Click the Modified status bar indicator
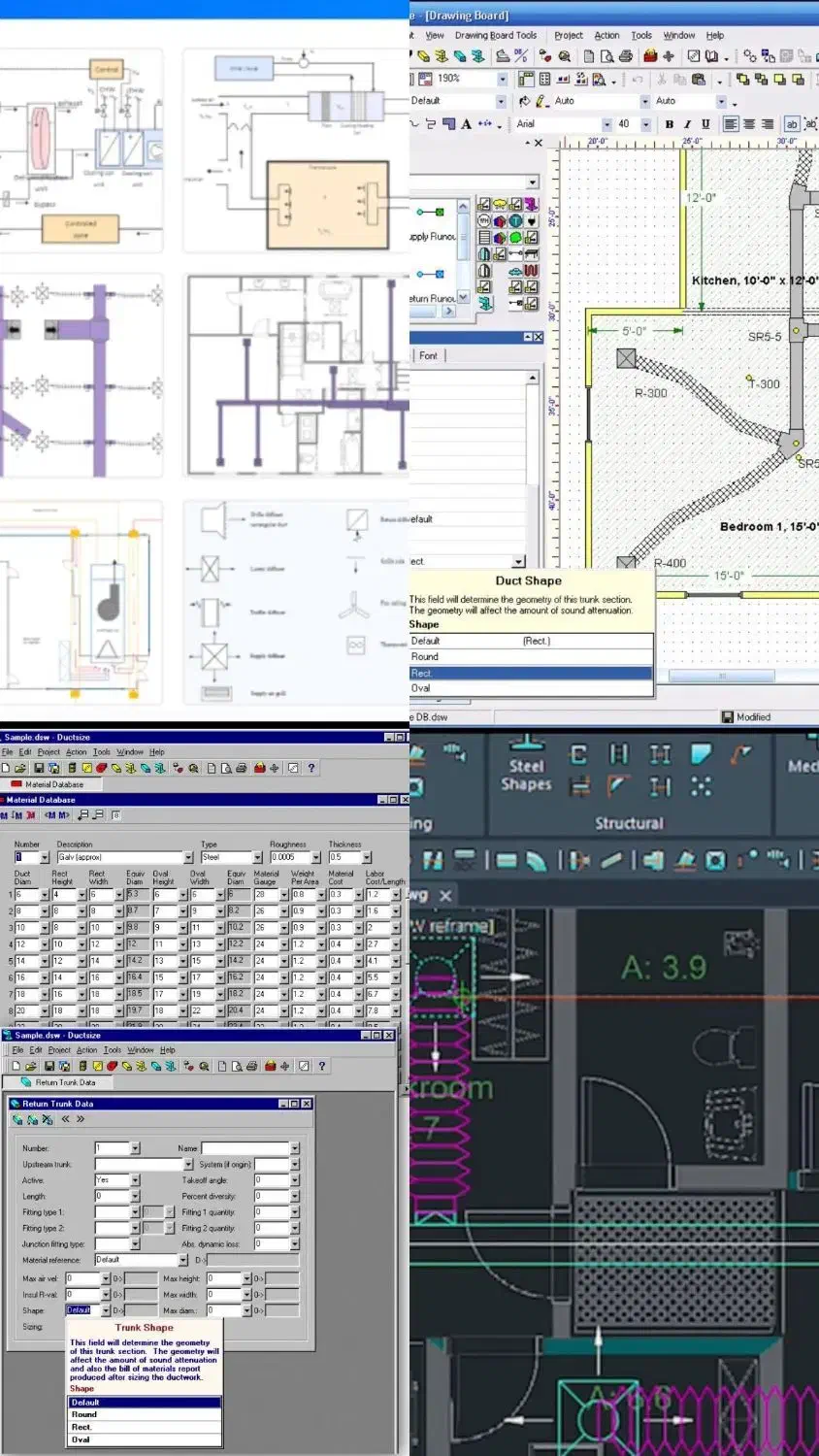This screenshot has width=819, height=1456. click(x=746, y=717)
